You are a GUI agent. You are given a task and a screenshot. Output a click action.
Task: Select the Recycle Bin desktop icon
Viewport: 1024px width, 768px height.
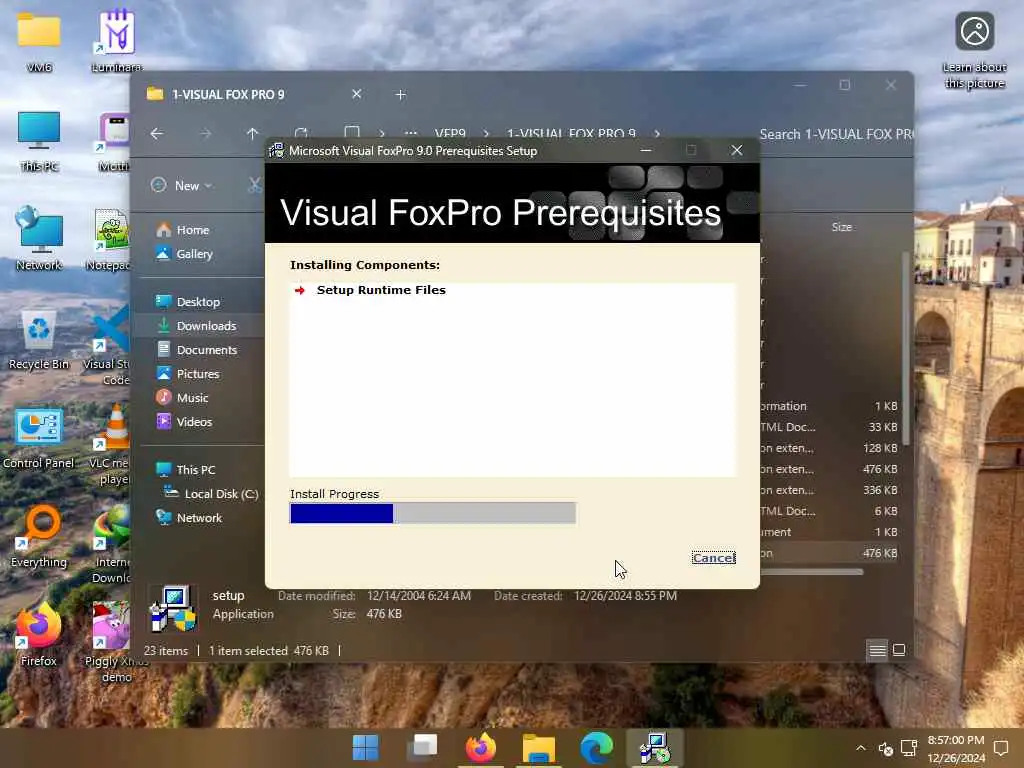[39, 340]
